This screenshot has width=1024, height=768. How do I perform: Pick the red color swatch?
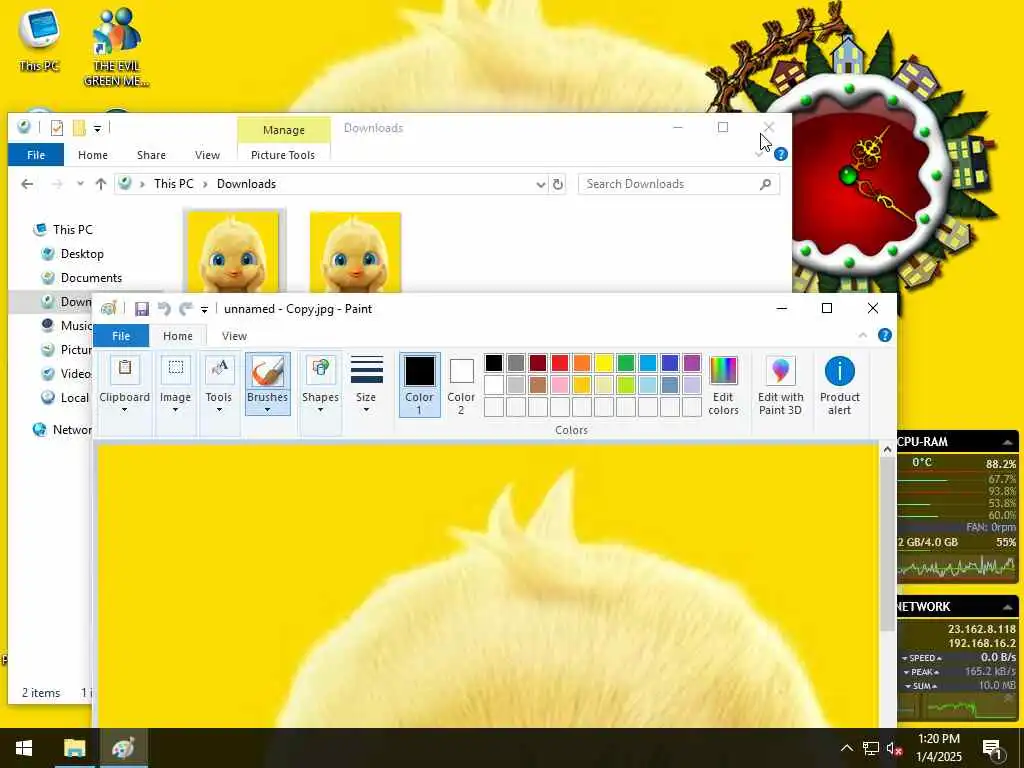(x=560, y=362)
